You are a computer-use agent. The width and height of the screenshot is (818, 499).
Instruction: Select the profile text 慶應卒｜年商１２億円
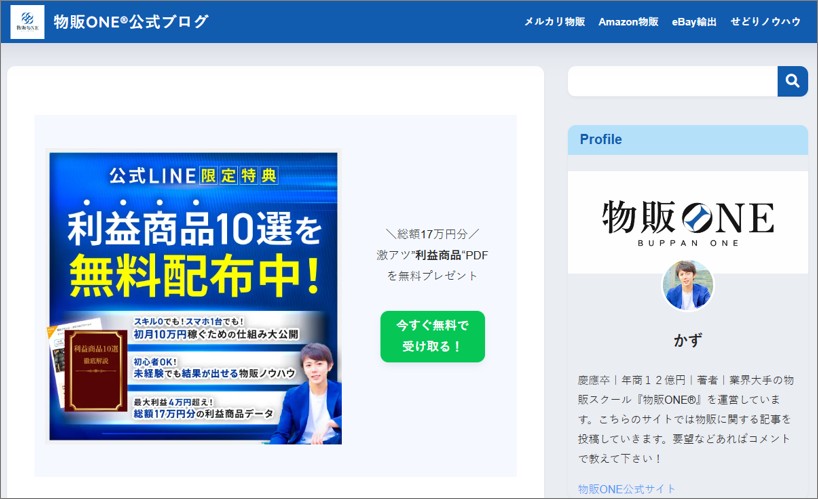click(x=631, y=380)
